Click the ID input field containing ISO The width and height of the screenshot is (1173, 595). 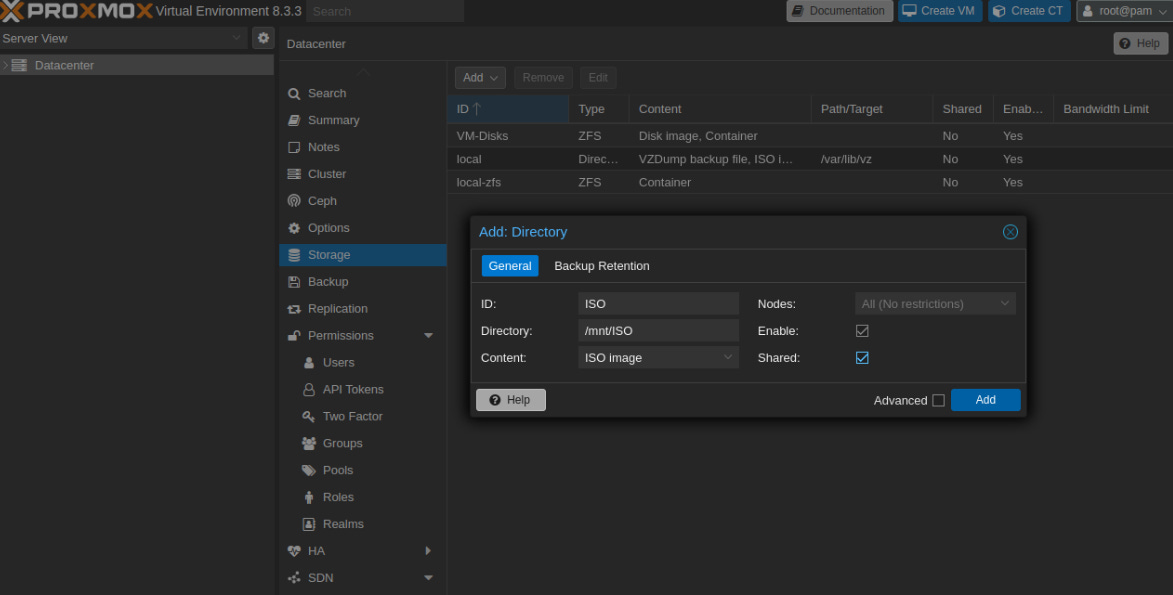click(658, 304)
